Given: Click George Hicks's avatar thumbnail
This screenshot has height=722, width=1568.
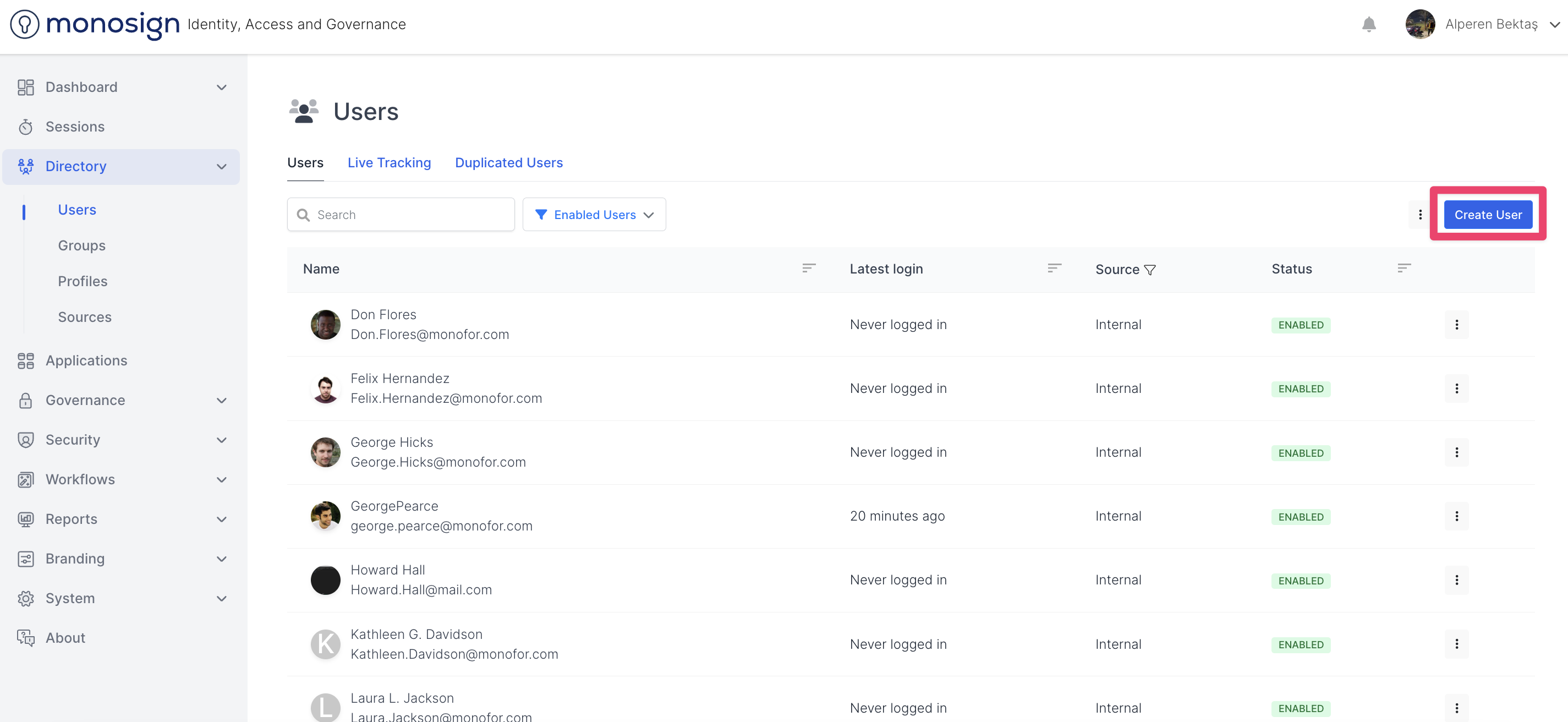Looking at the screenshot, I should pyautogui.click(x=326, y=452).
